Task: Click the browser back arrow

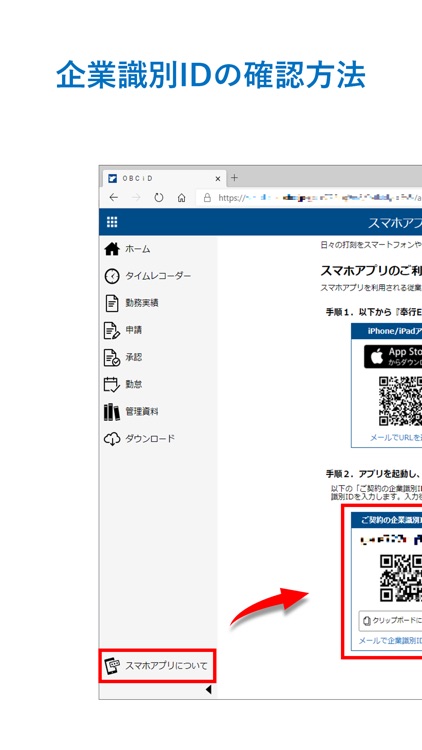Action: click(113, 198)
